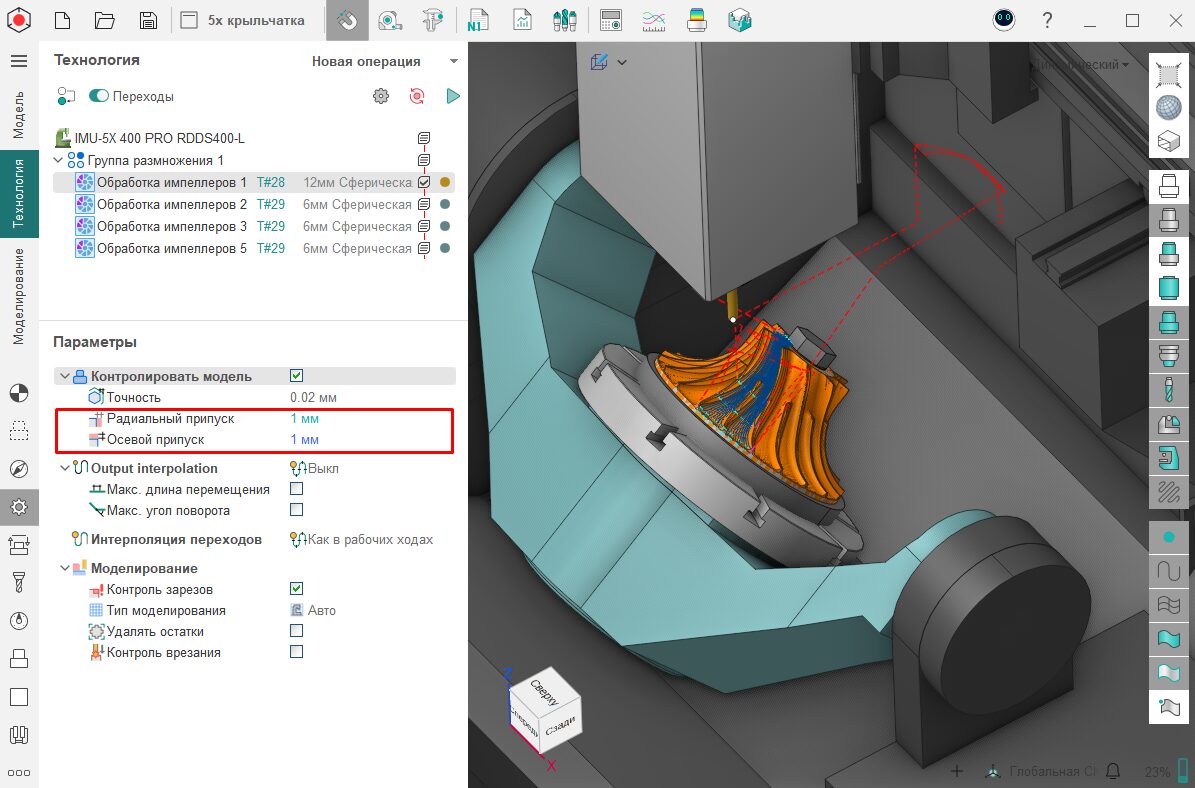1195x788 pixels.
Task: Click the Open folder icon
Action: click(105, 20)
